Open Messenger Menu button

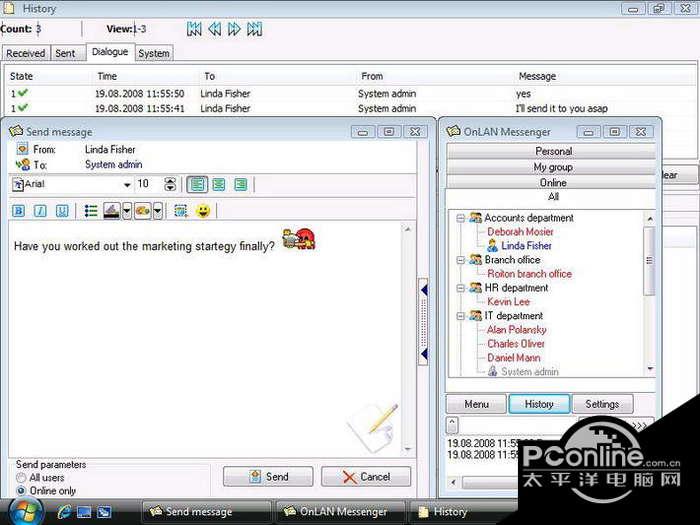[476, 404]
